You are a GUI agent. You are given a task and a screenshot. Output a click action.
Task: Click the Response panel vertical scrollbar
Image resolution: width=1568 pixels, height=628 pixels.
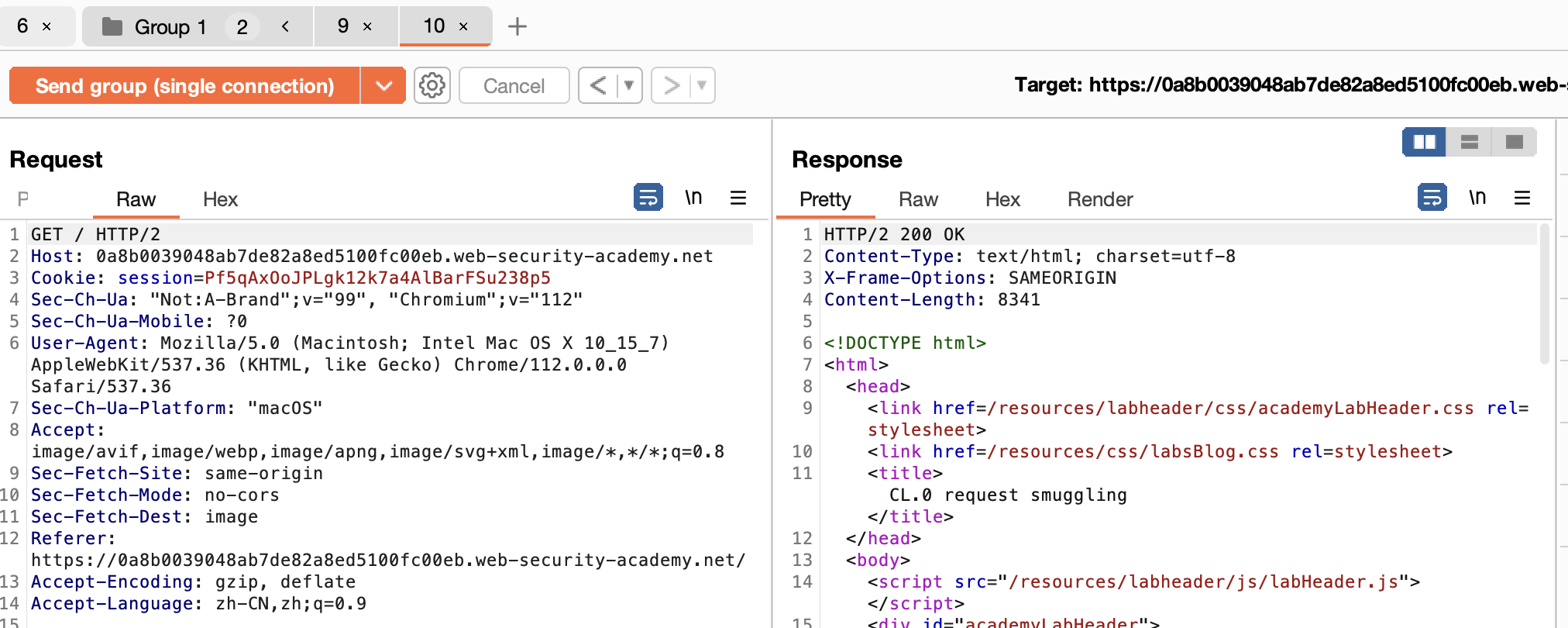(x=1543, y=295)
